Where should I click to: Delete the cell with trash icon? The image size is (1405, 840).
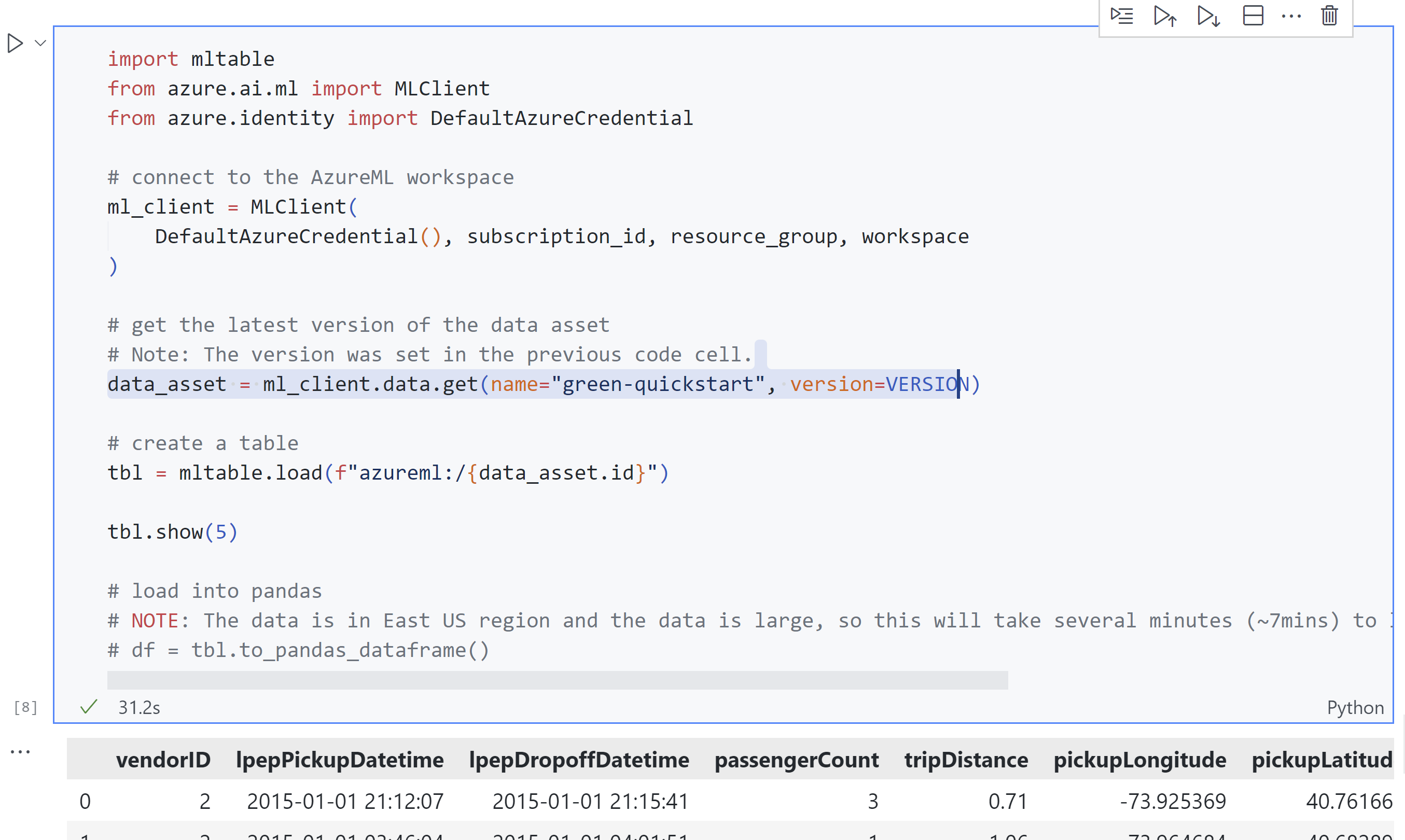(1329, 16)
